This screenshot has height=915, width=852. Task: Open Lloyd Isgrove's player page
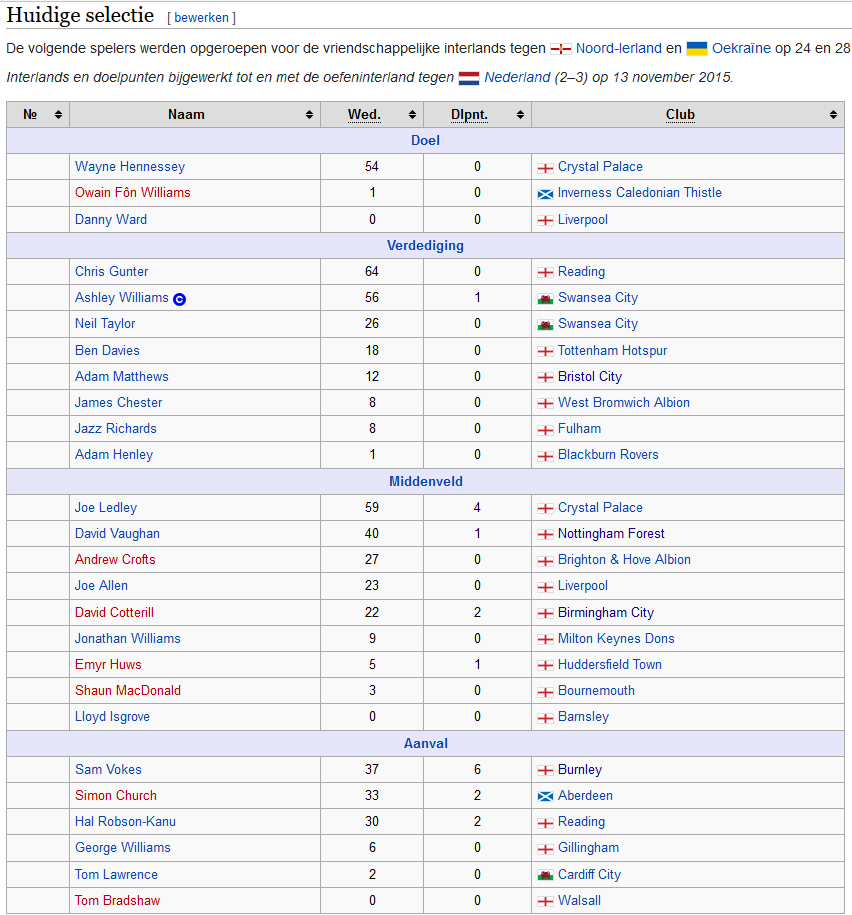(x=112, y=717)
